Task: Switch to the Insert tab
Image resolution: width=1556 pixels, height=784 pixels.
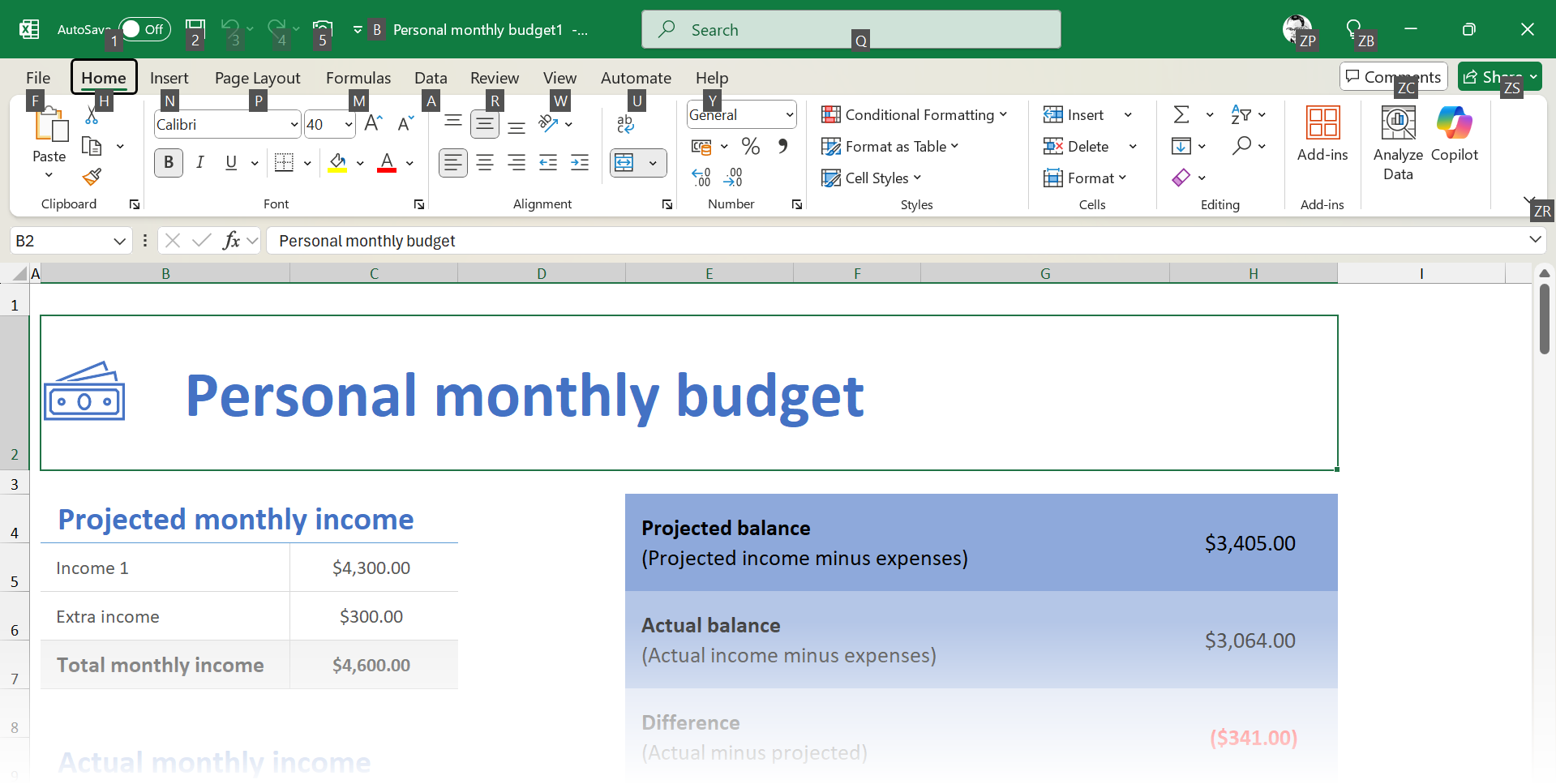Action: pyautogui.click(x=169, y=78)
